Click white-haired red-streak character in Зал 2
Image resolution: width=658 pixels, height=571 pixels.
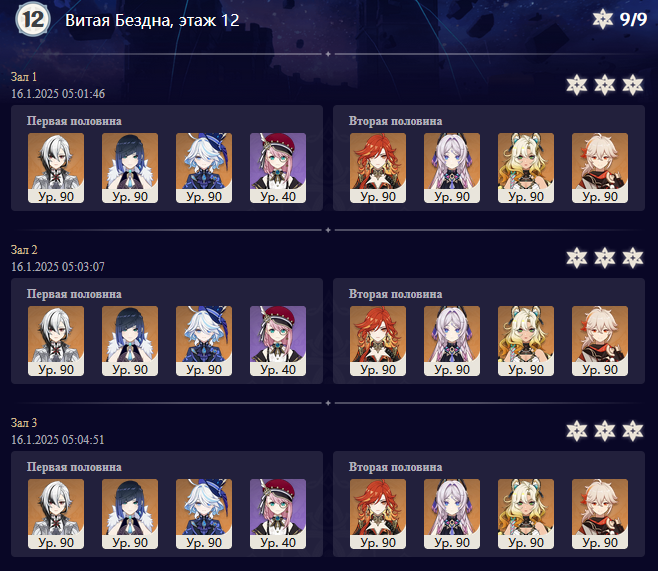(600, 341)
